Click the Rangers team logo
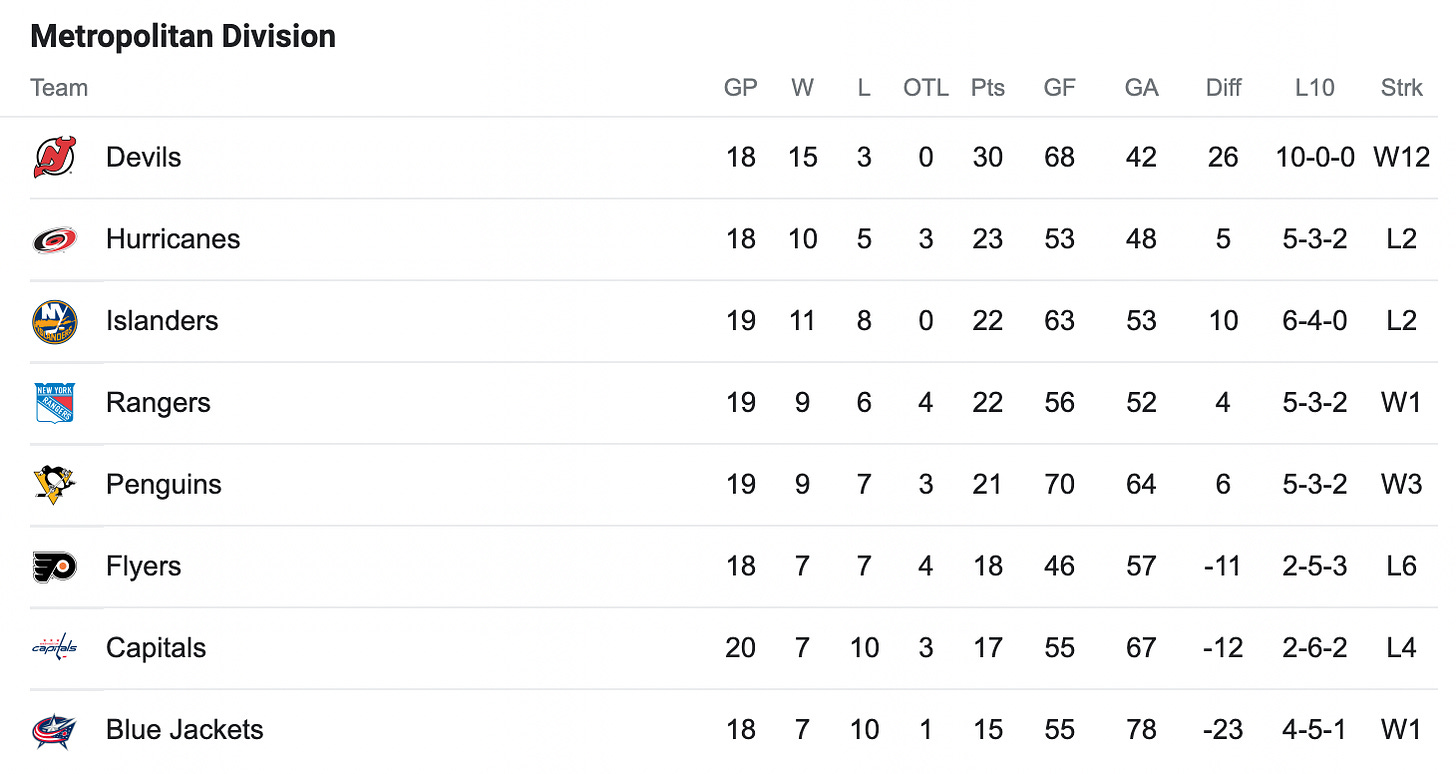Image resolution: width=1456 pixels, height=774 pixels. pos(54,403)
